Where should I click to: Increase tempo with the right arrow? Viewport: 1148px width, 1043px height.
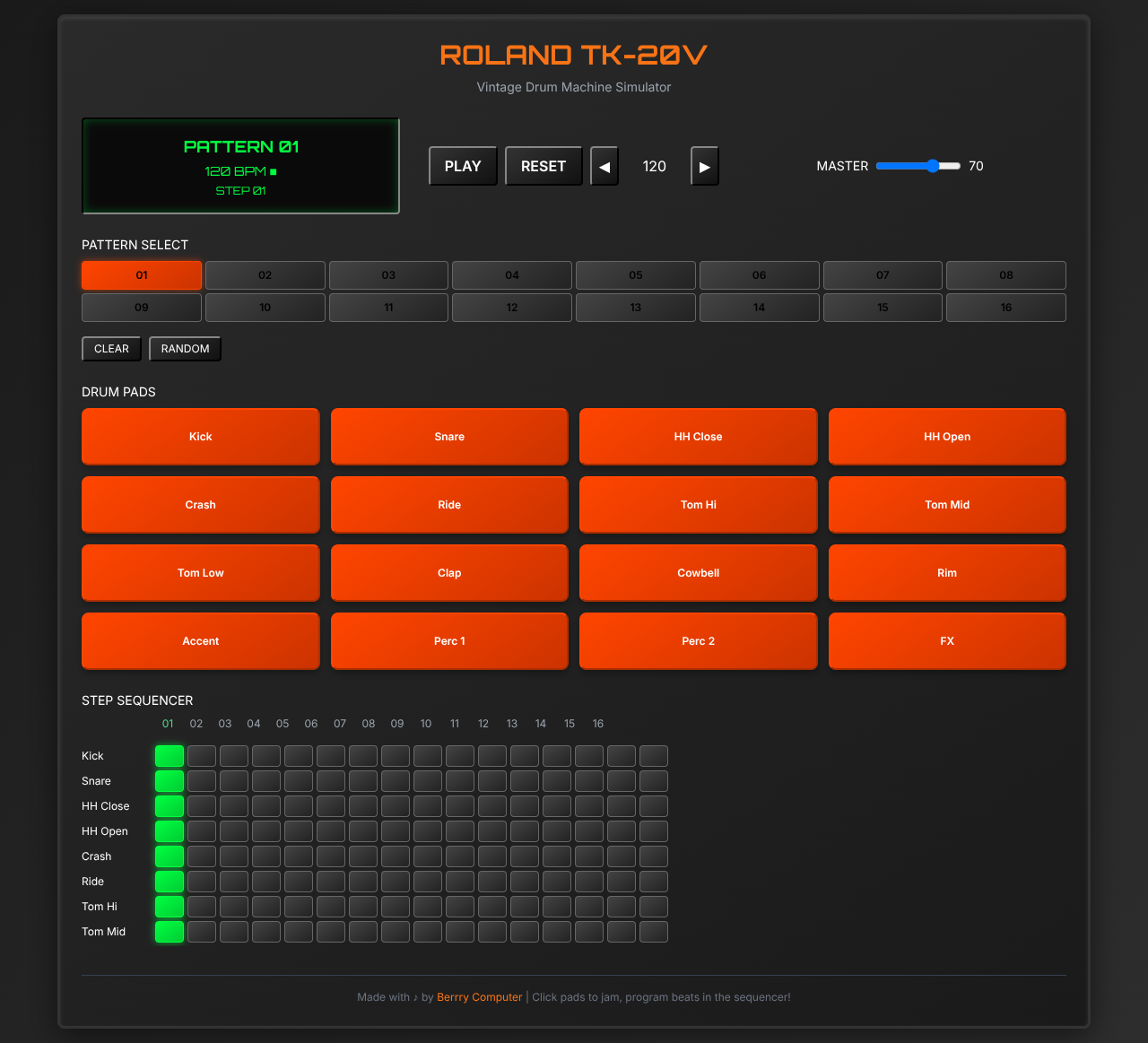point(705,167)
